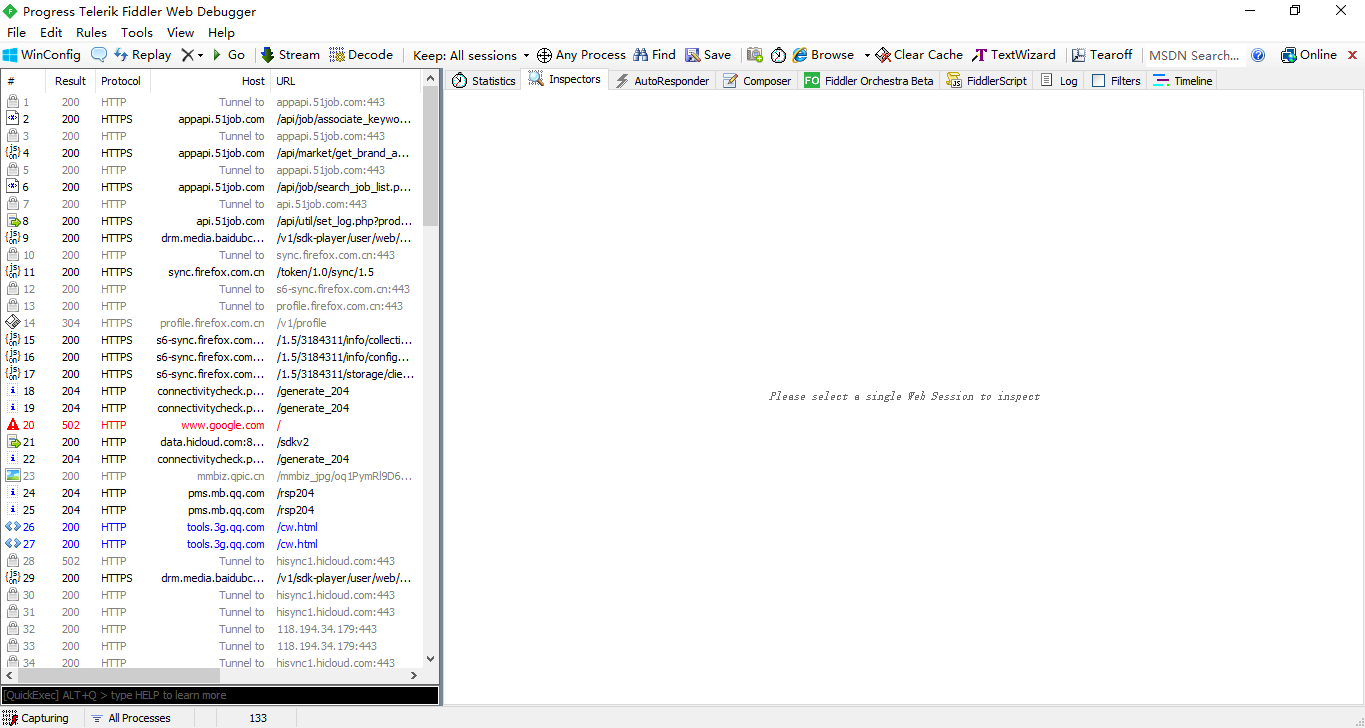This screenshot has height=728, width=1365.
Task: Switch to the Statistics tab
Action: point(483,81)
